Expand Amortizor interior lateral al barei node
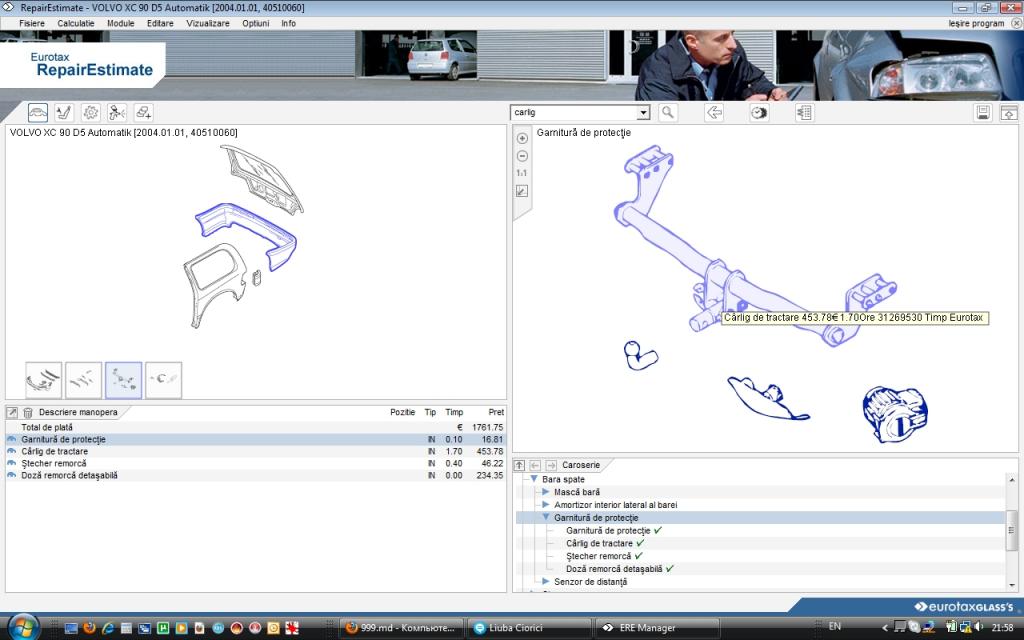The height and width of the screenshot is (640, 1024). [546, 504]
